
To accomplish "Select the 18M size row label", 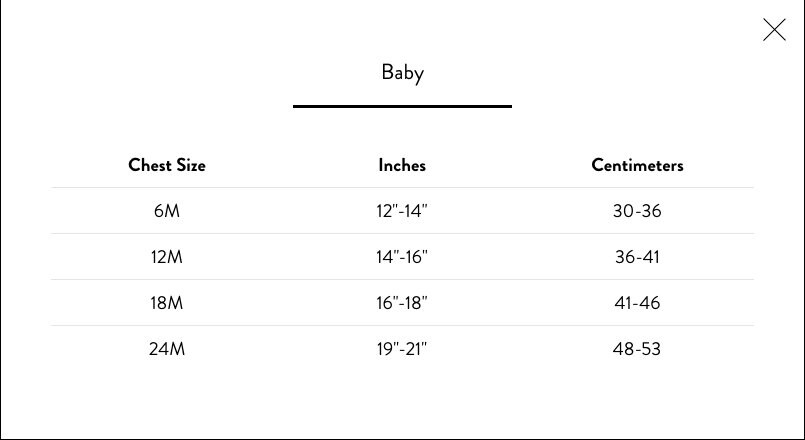I will point(167,303).
